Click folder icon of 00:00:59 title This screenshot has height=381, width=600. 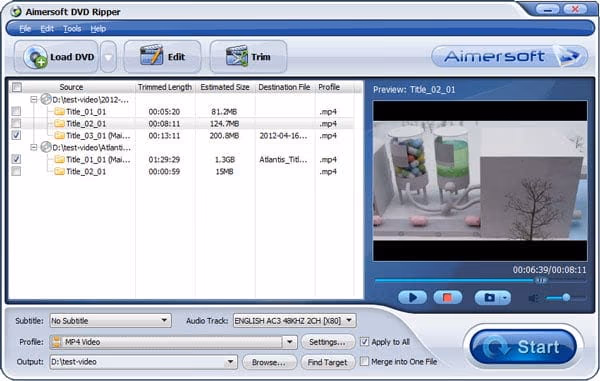pos(59,171)
